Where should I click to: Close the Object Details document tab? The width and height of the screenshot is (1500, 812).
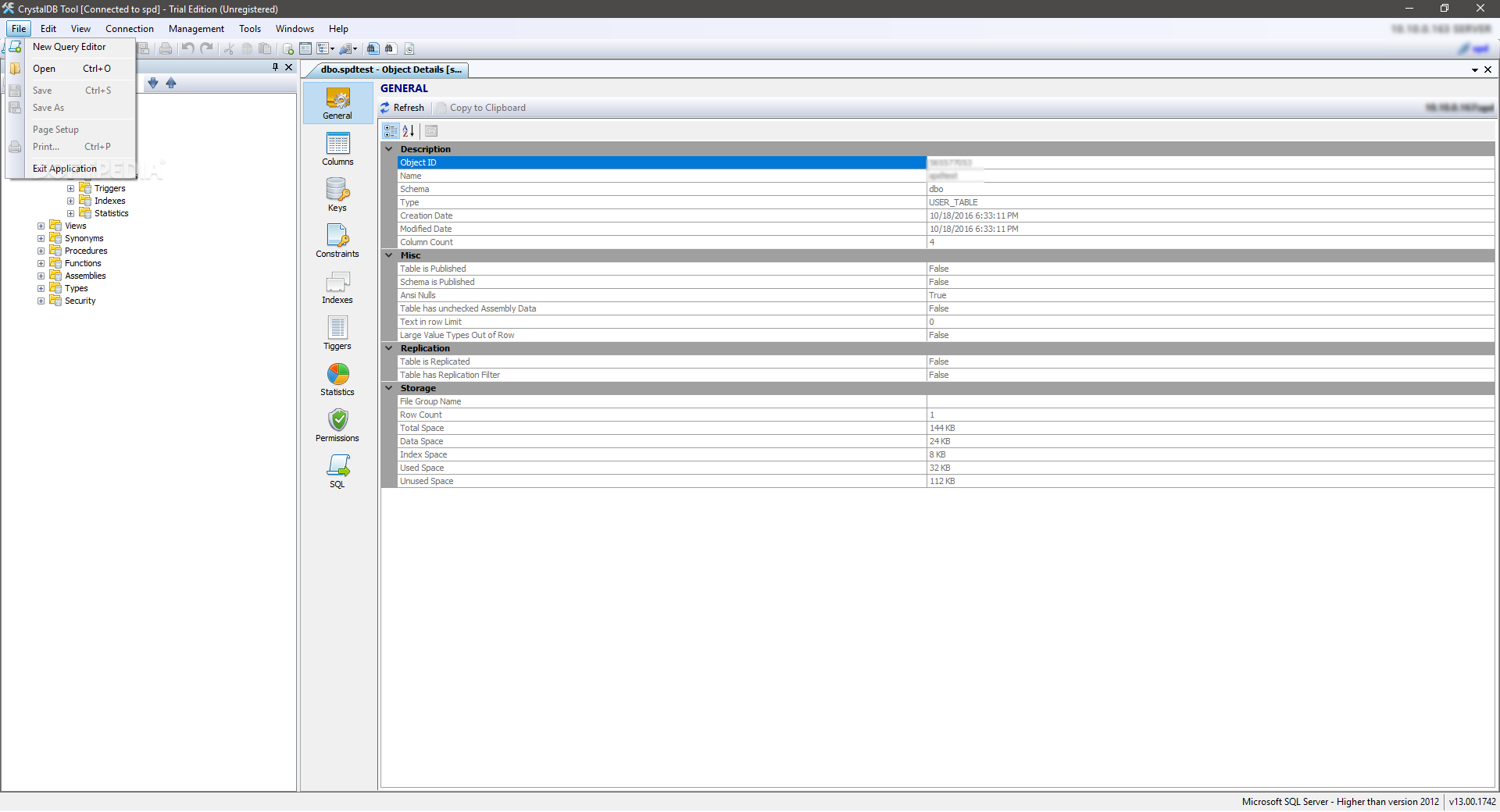tap(1488, 69)
